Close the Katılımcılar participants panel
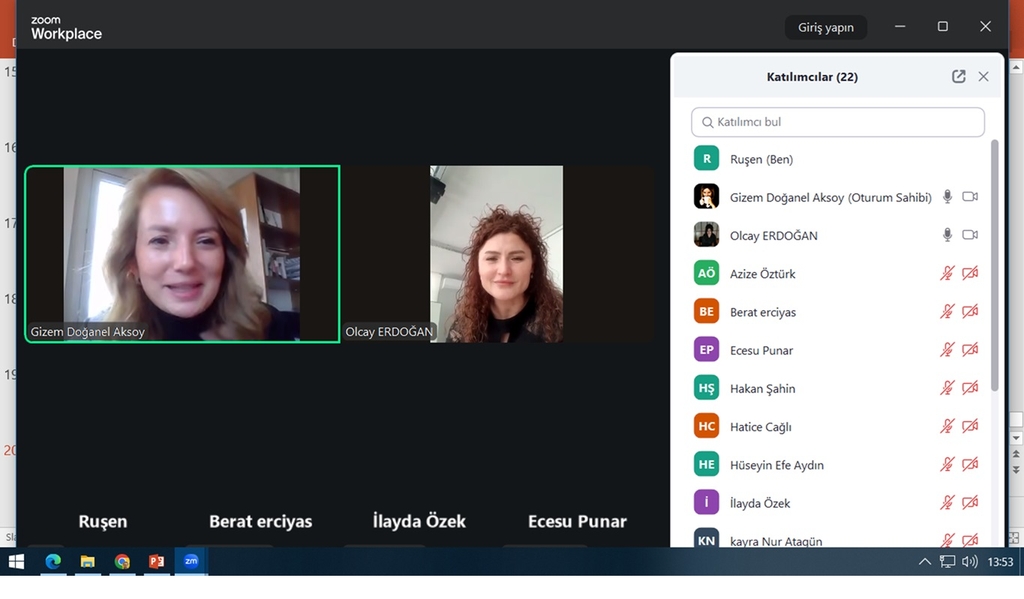The height and width of the screenshot is (599, 1024). (983, 77)
